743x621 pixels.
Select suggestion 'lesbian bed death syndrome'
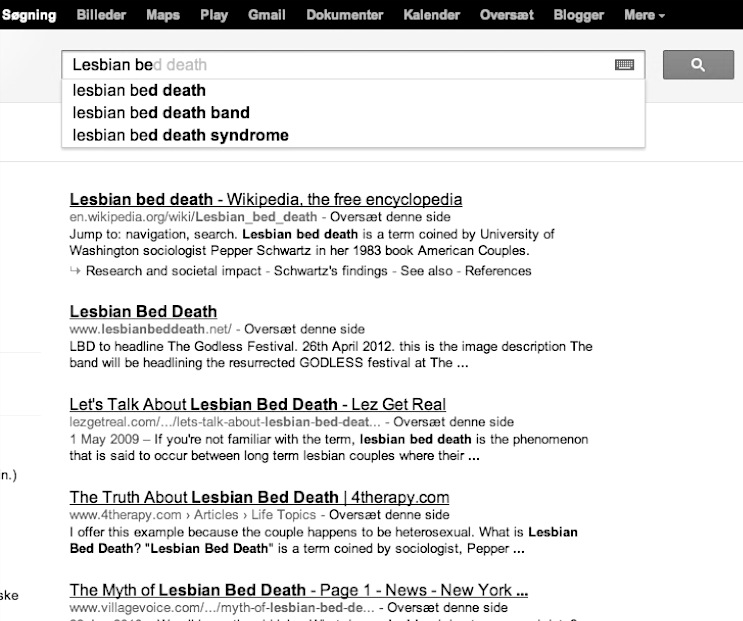pyautogui.click(x=353, y=135)
